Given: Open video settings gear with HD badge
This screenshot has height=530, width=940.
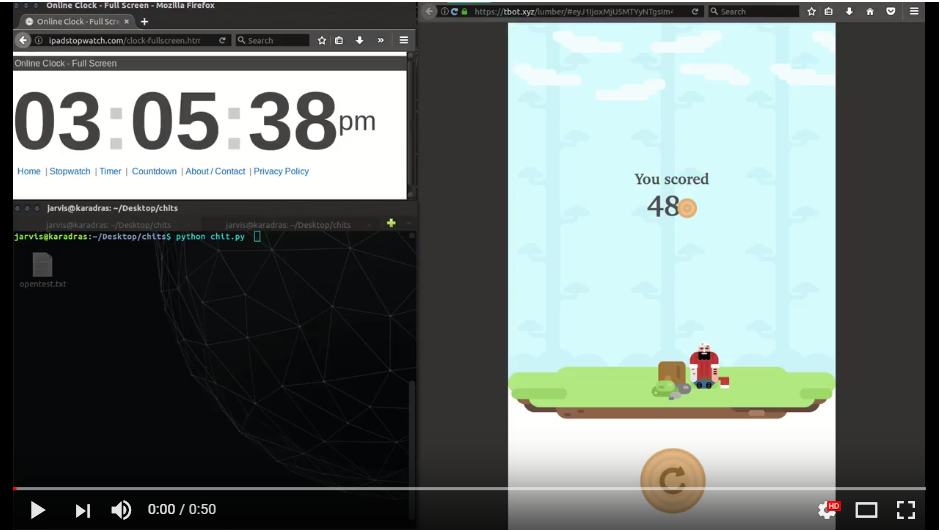Looking at the screenshot, I should (828, 510).
